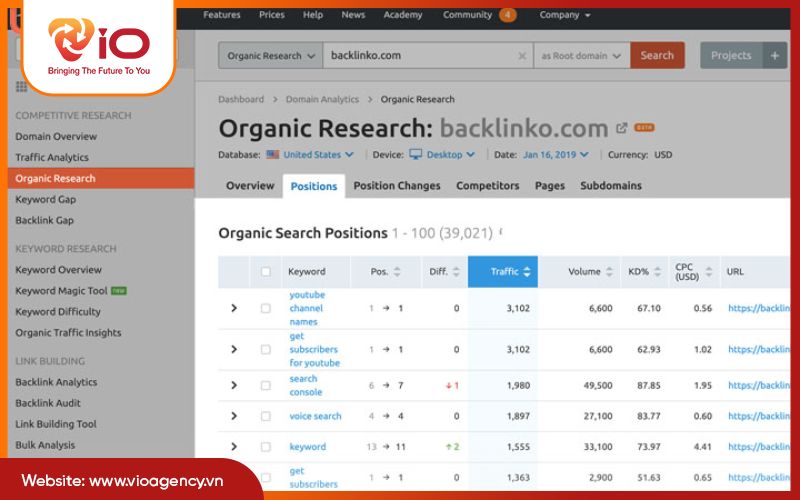Add a new project with plus icon

775,56
